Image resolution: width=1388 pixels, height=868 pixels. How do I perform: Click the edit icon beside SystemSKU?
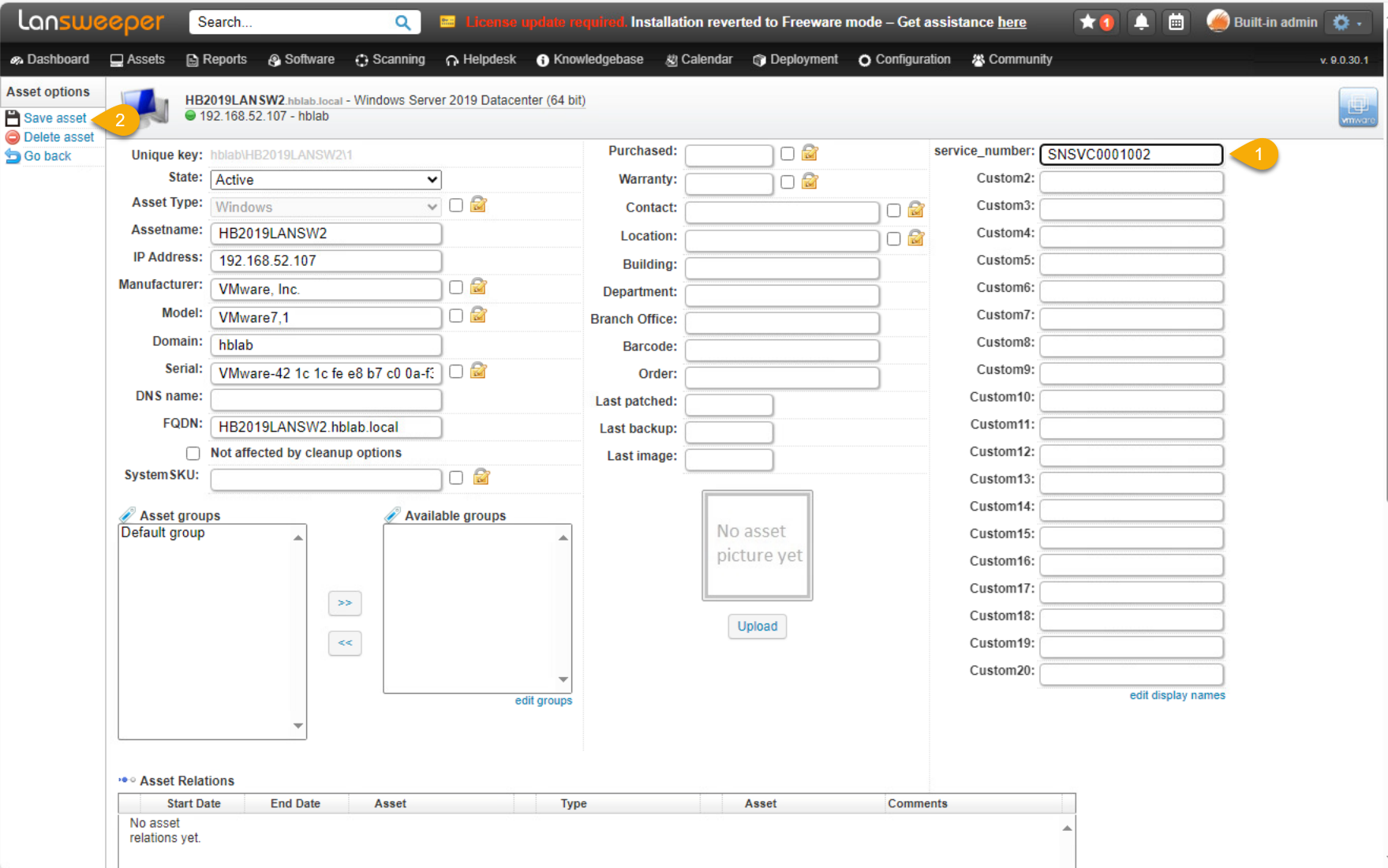tap(481, 477)
